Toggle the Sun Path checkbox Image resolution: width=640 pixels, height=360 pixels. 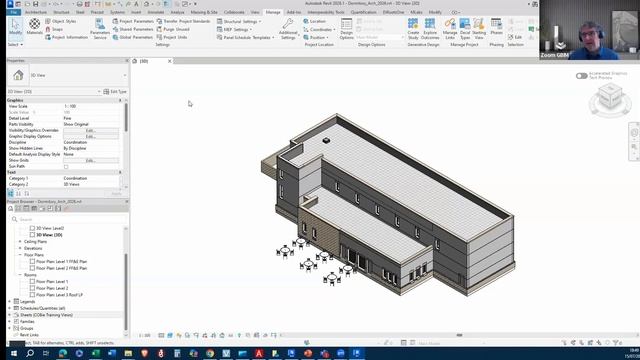(x=66, y=167)
